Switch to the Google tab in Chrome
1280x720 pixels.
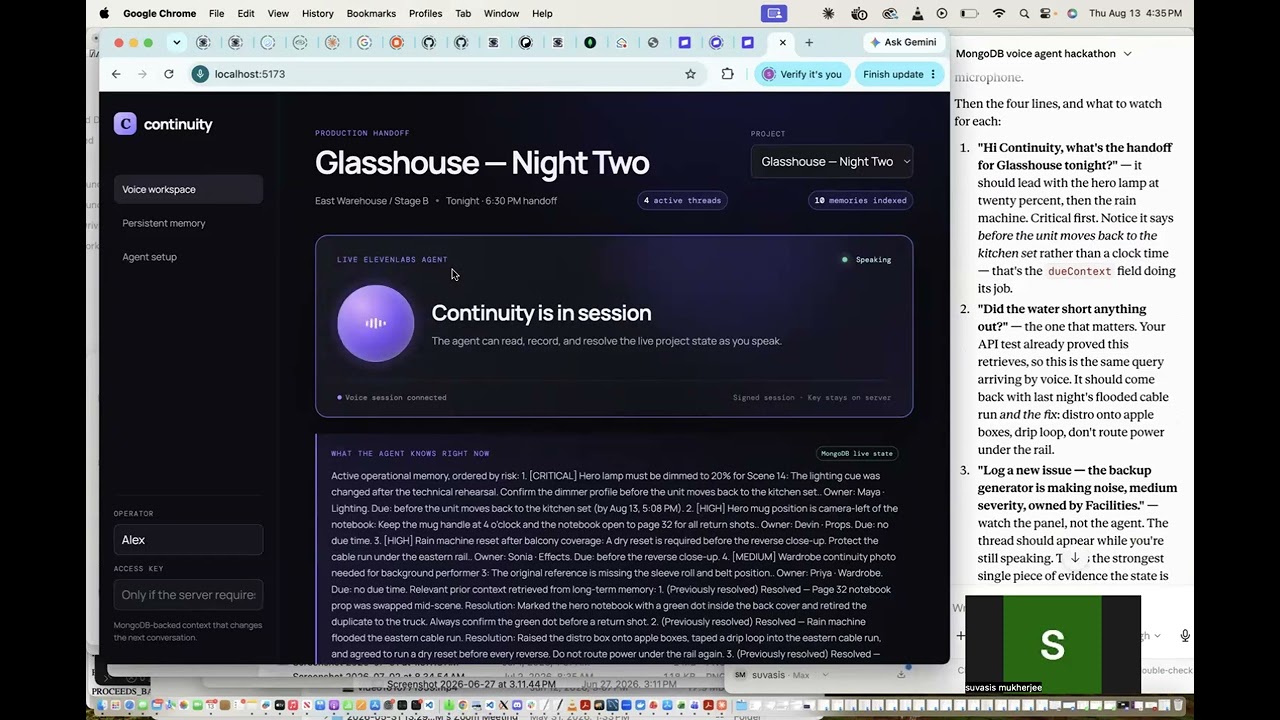pos(364,43)
